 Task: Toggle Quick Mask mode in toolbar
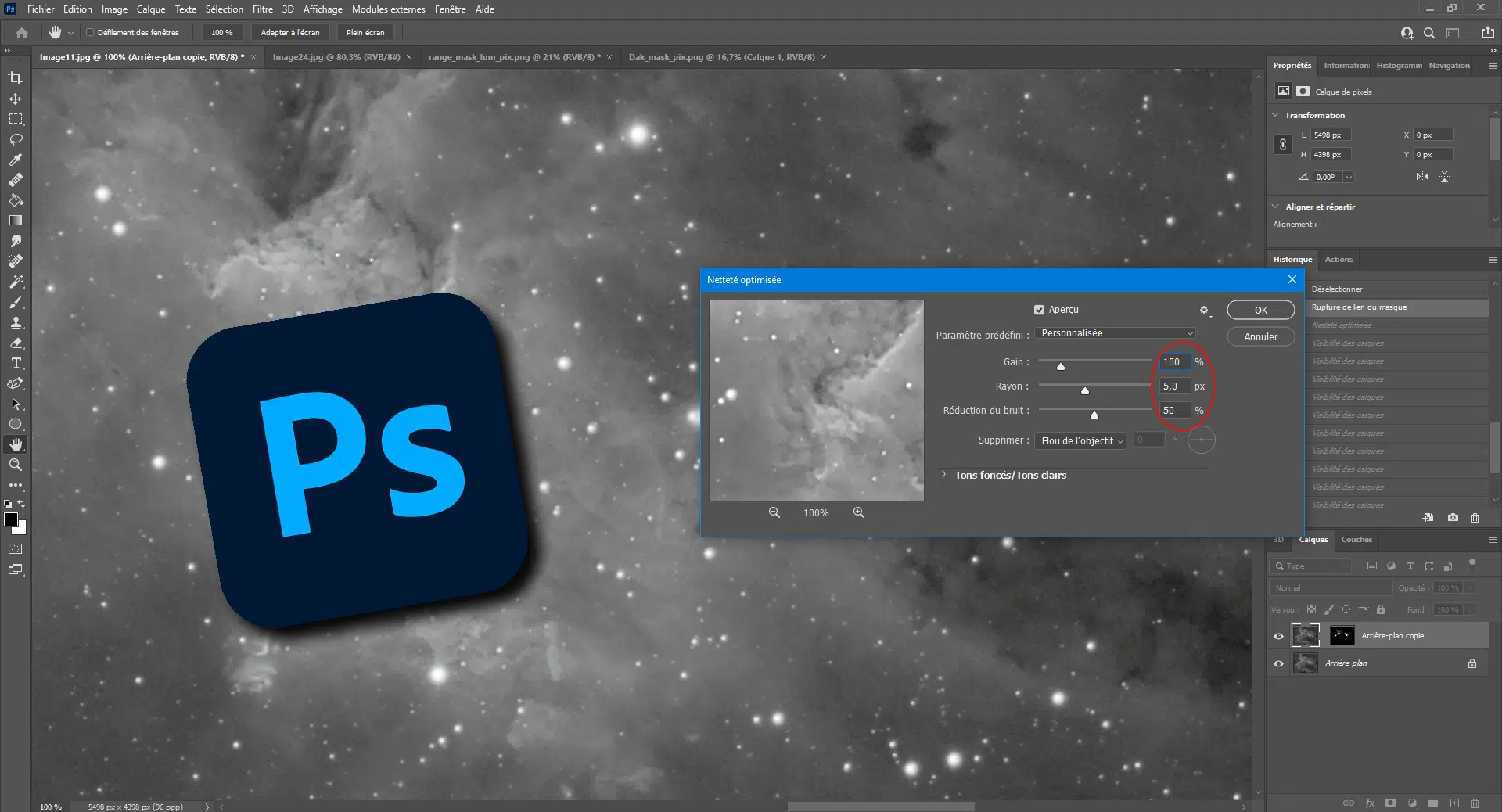tap(16, 549)
